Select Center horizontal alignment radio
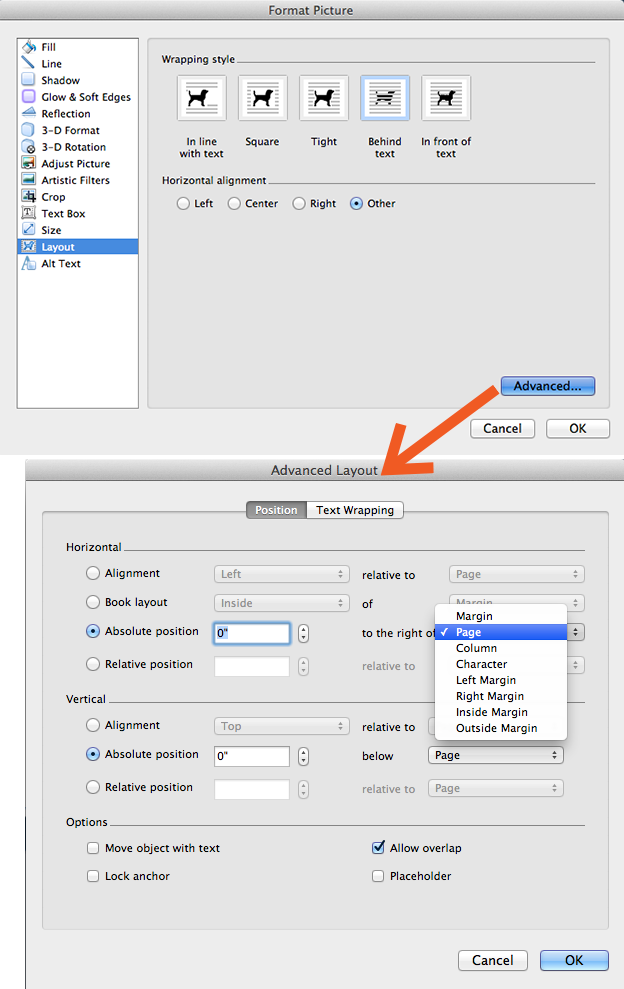Viewport: 624px width, 989px height. tap(235, 203)
